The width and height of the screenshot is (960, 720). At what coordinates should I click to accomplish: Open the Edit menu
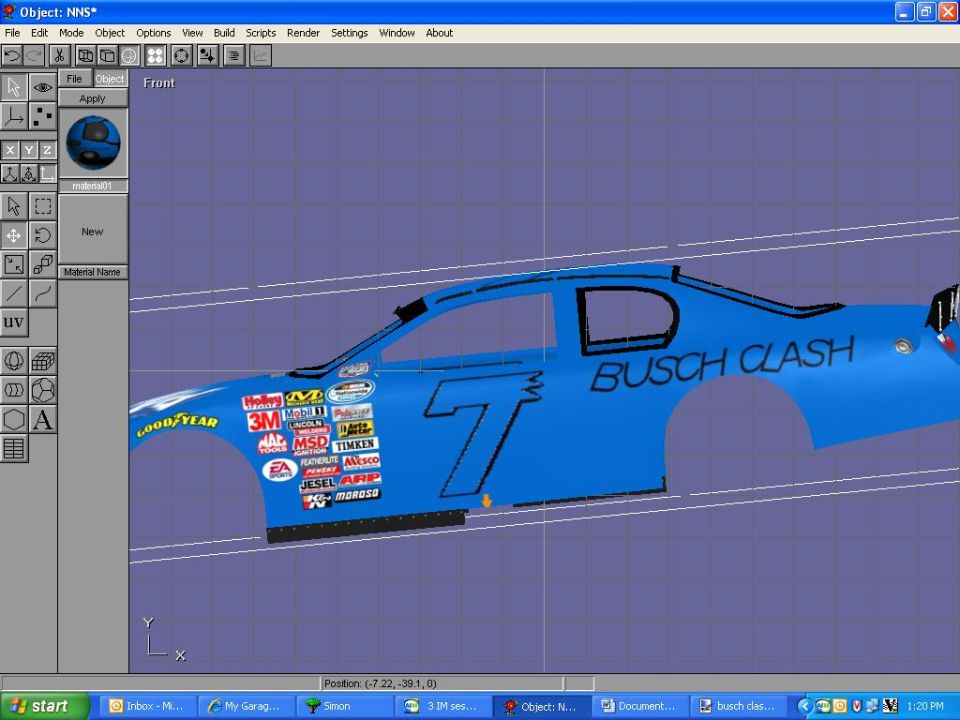pos(39,33)
